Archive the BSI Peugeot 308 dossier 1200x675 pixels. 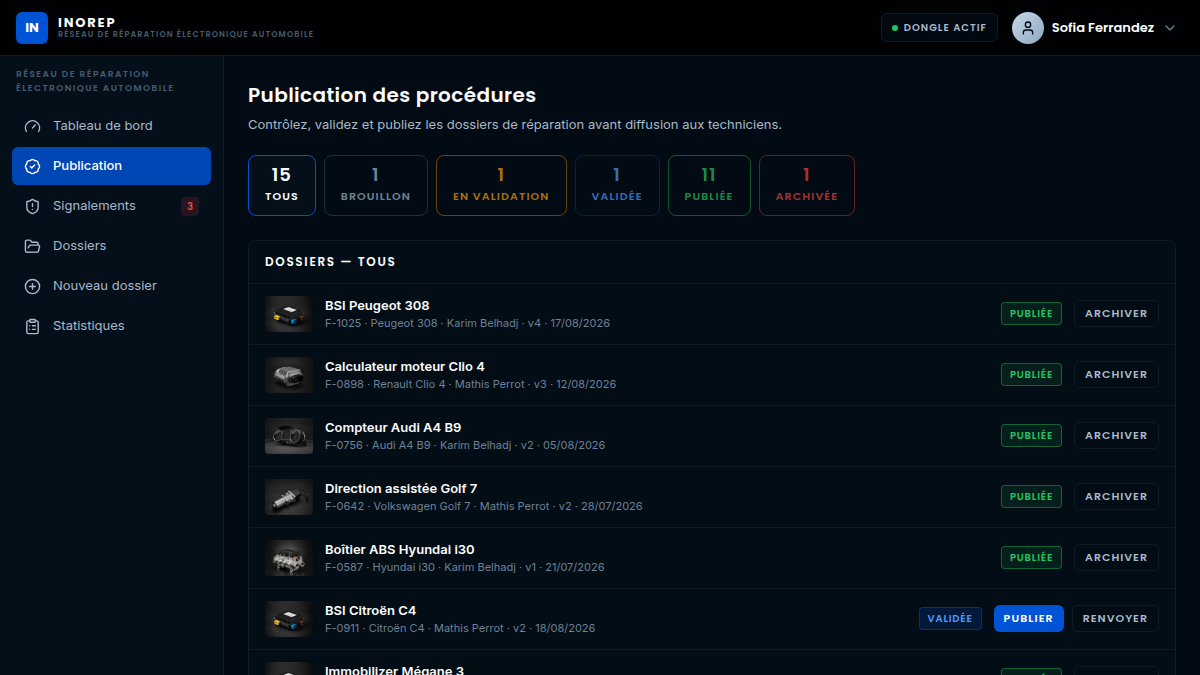(x=1116, y=314)
